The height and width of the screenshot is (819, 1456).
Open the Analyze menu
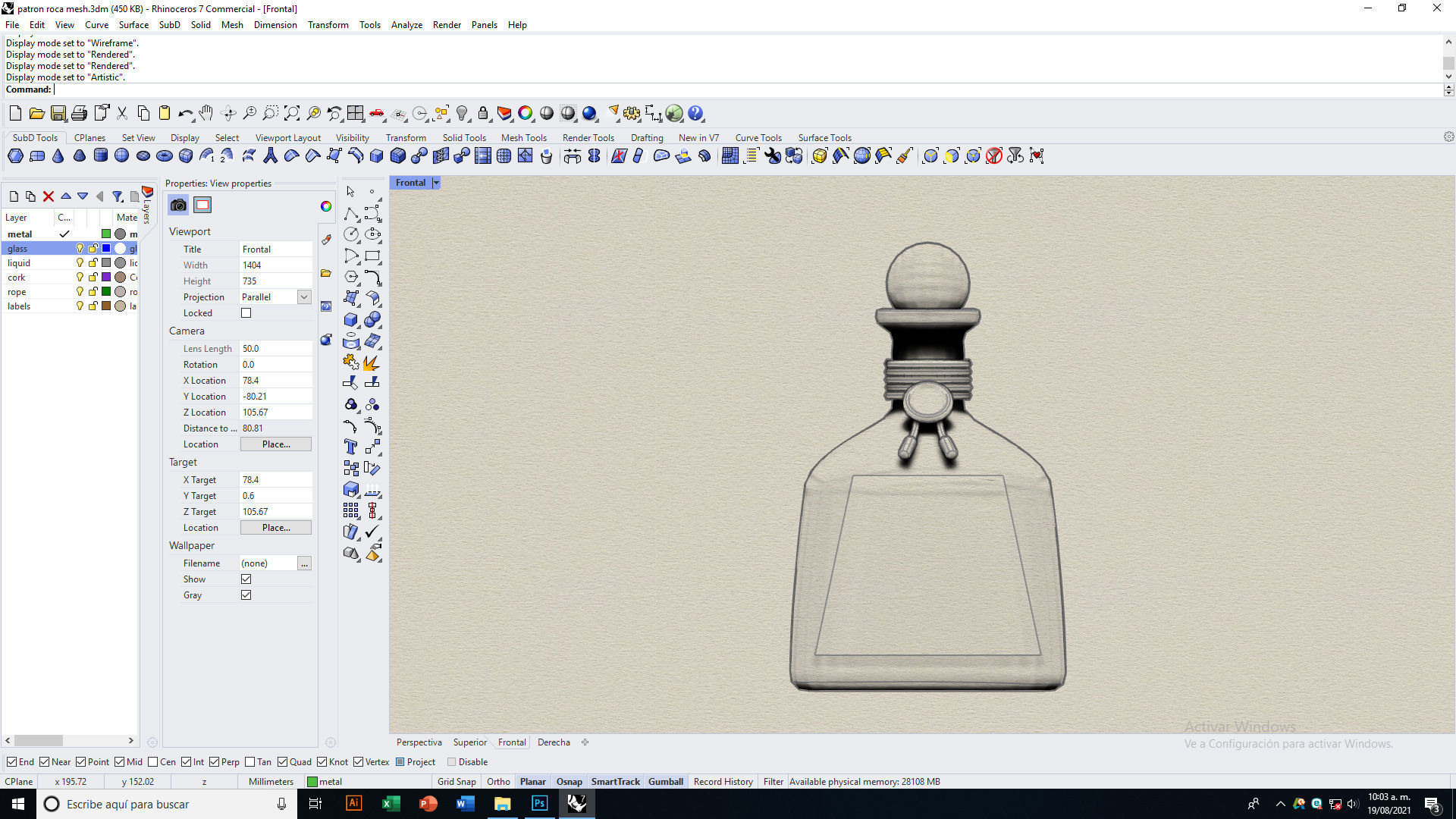coord(406,25)
